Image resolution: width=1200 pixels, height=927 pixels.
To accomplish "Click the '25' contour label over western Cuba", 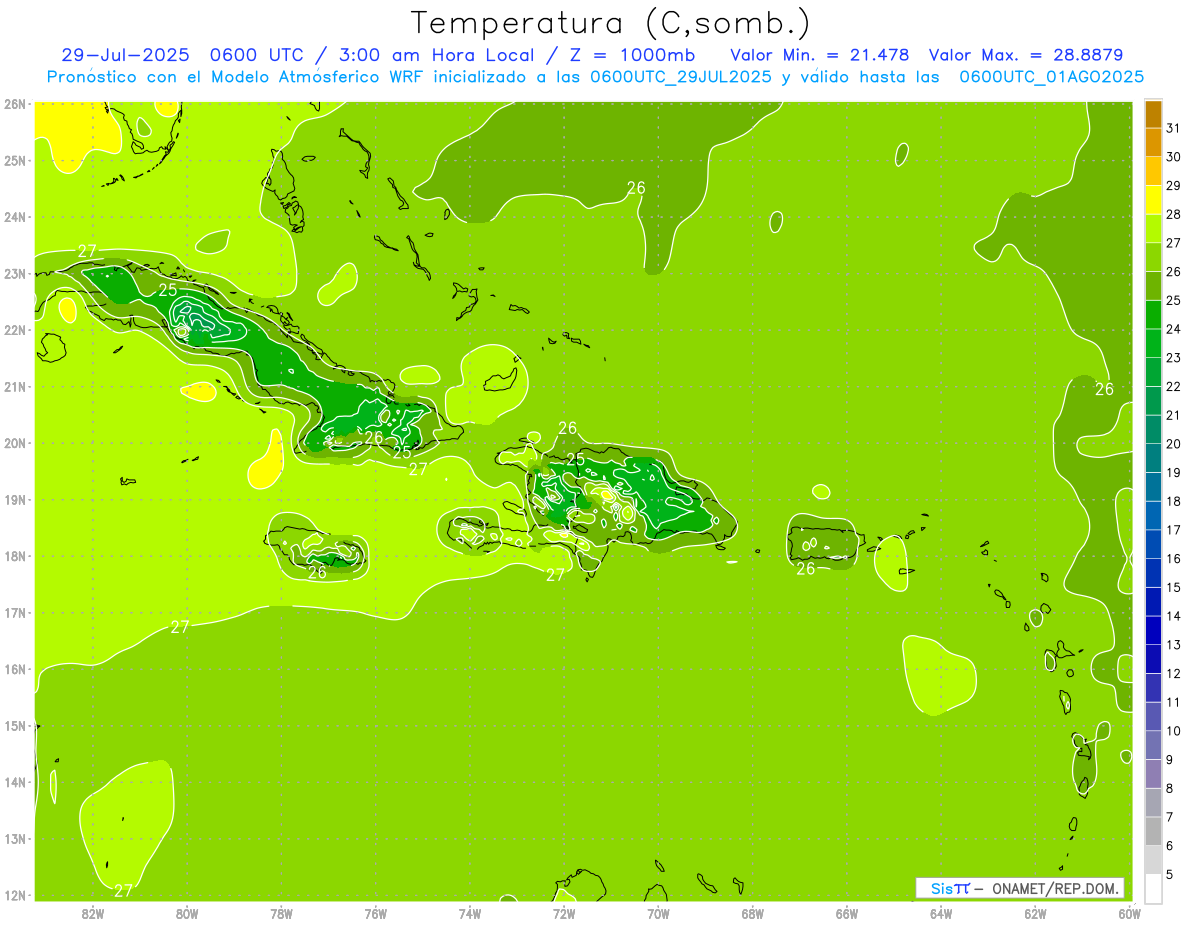I will (x=167, y=290).
